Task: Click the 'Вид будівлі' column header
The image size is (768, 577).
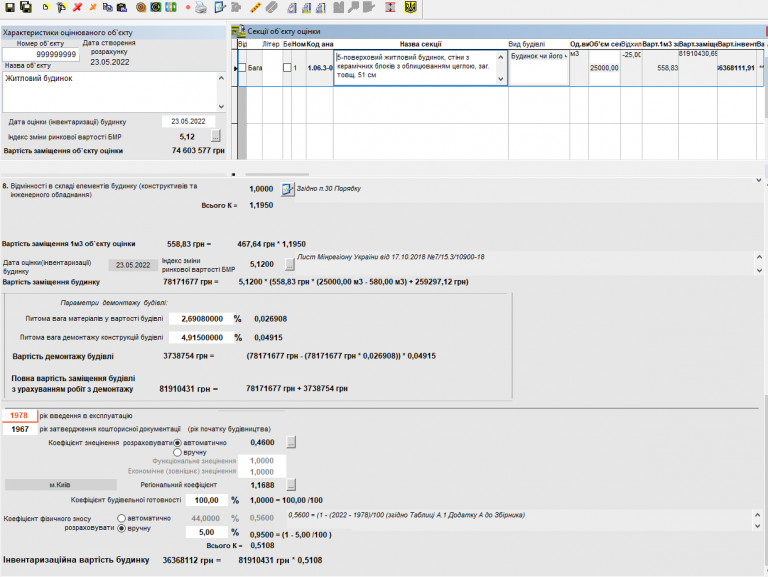Action: click(538, 44)
